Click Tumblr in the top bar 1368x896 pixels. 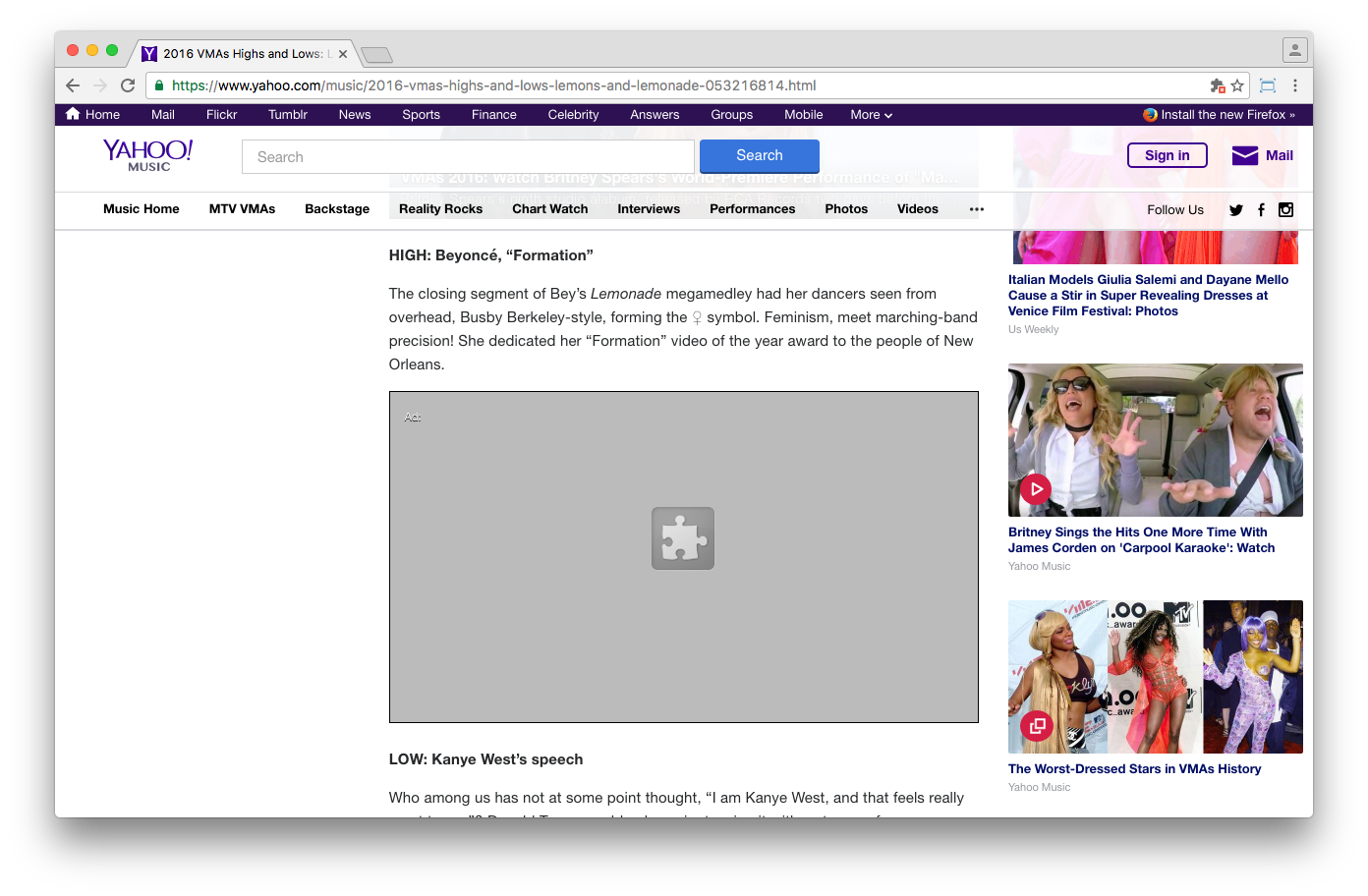(288, 115)
